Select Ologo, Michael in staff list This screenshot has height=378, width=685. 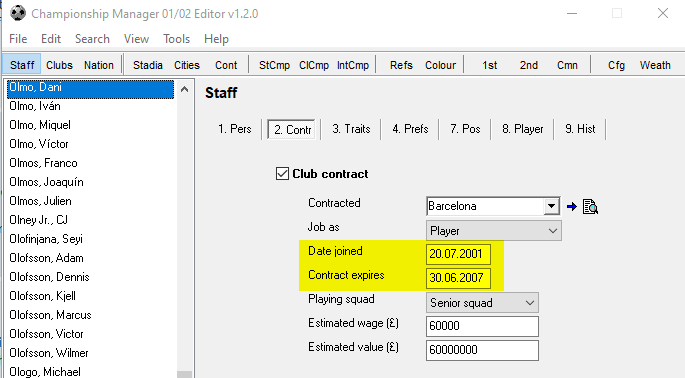[91, 371]
